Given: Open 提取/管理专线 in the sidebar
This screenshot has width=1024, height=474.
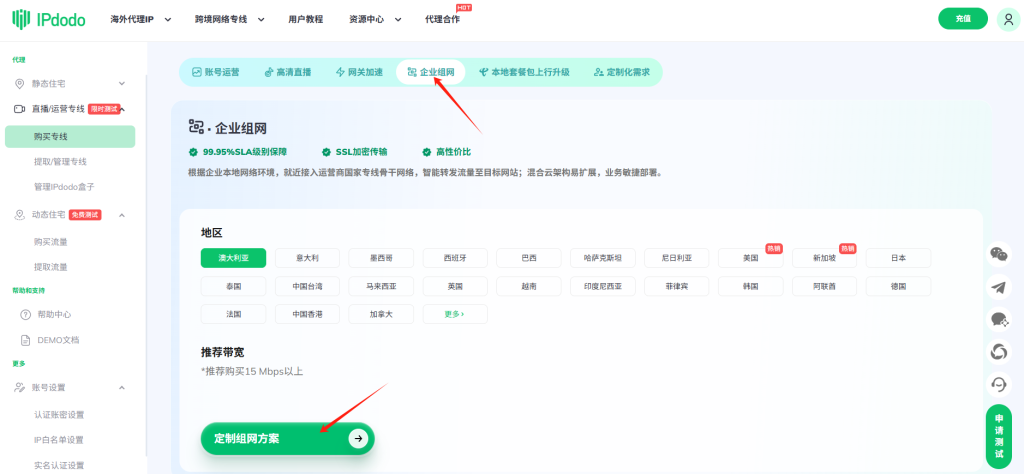Looking at the screenshot, I should tap(60, 161).
